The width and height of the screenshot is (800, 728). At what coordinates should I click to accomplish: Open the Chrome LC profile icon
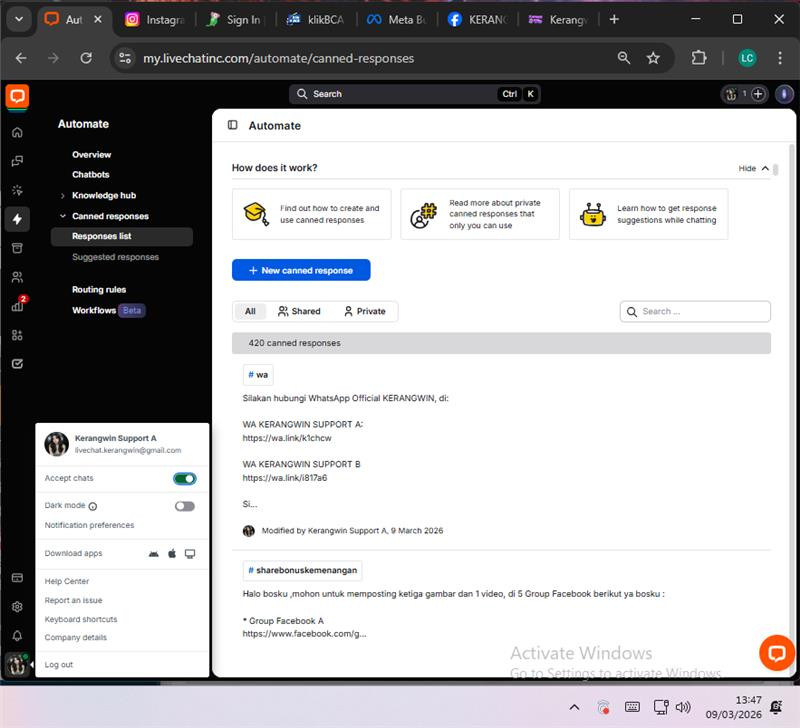click(747, 58)
